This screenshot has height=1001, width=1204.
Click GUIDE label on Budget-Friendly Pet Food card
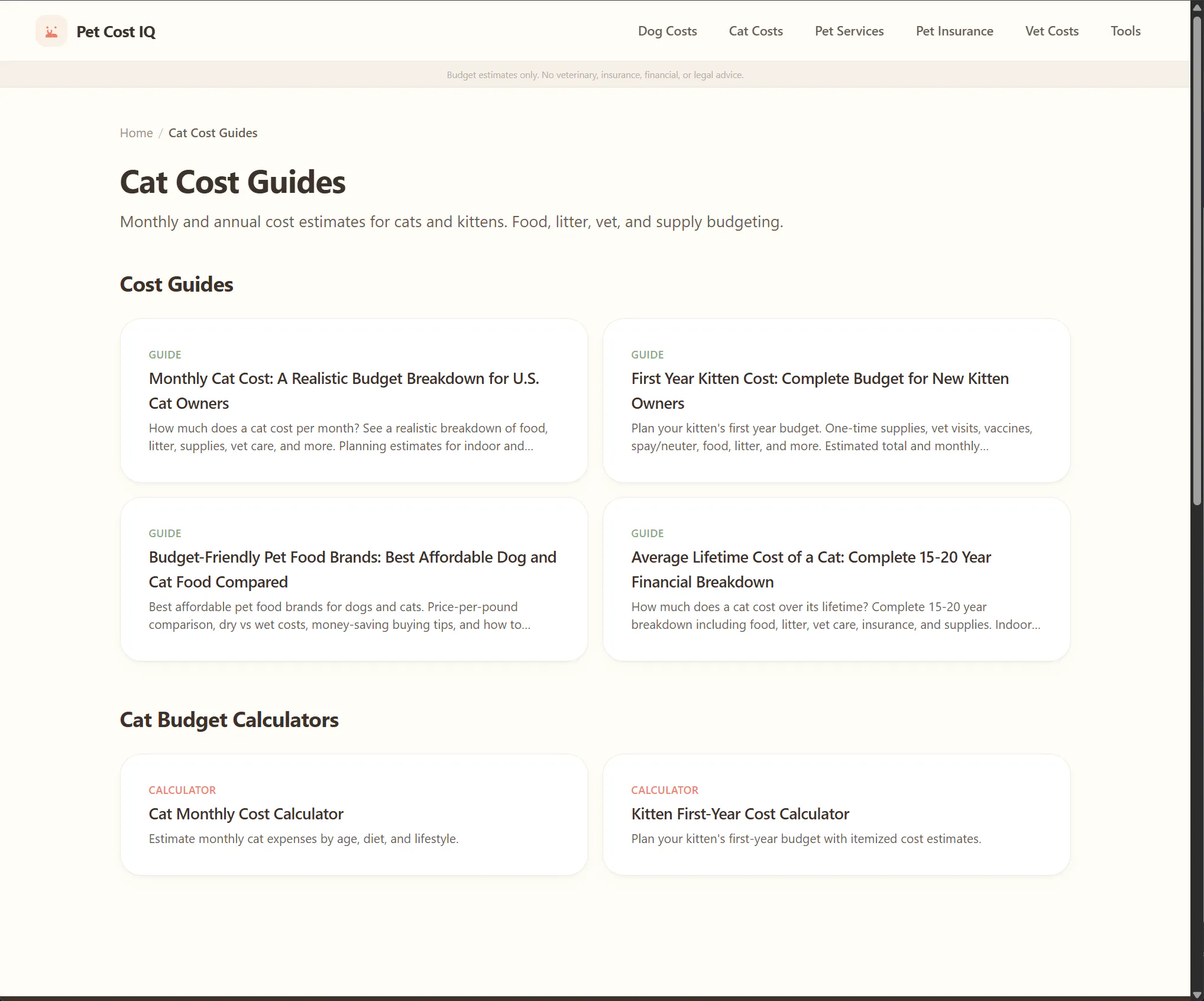click(x=165, y=534)
